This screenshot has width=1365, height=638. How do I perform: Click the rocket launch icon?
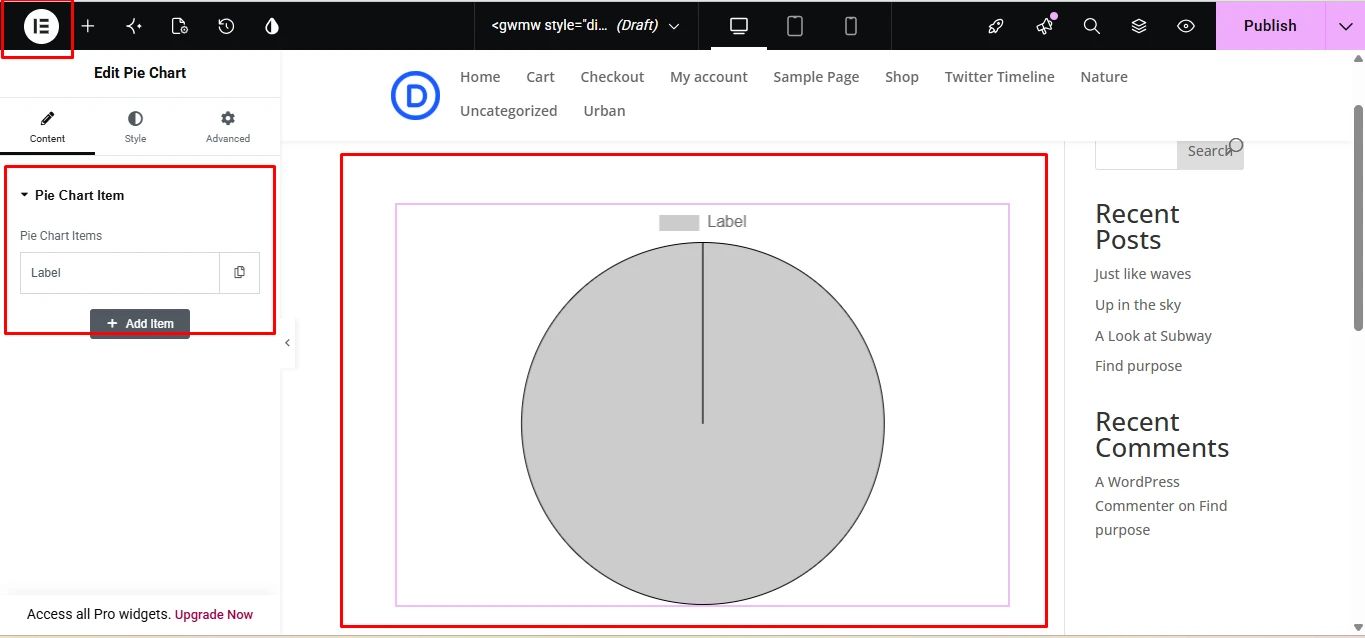[x=995, y=26]
